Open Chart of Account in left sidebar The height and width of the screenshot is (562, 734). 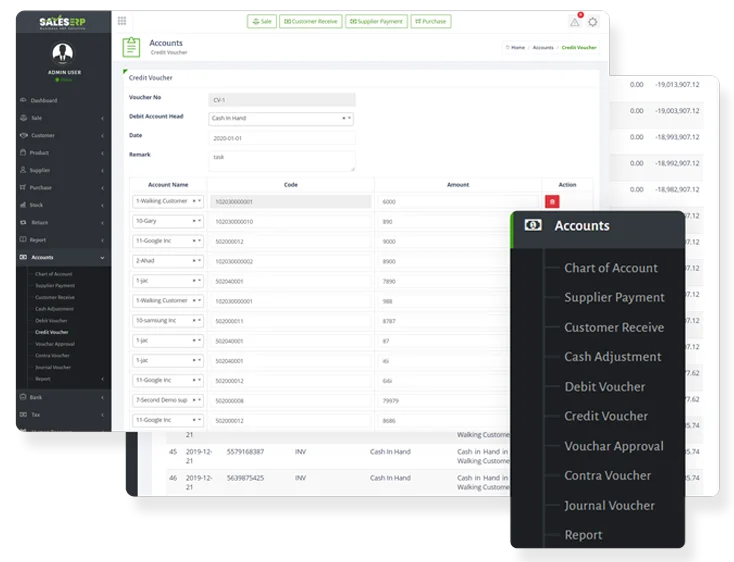(x=54, y=274)
